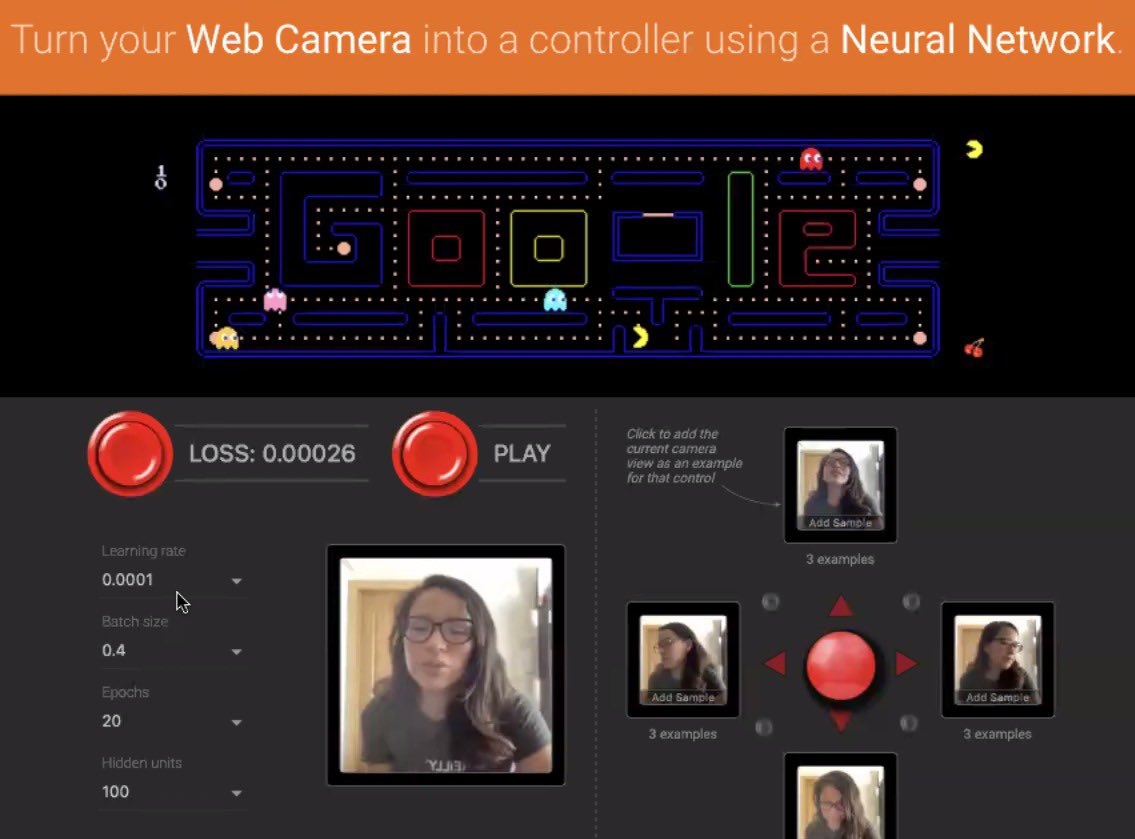Click the power pellet inside the G letter
This screenshot has height=839, width=1135.
tap(344, 249)
